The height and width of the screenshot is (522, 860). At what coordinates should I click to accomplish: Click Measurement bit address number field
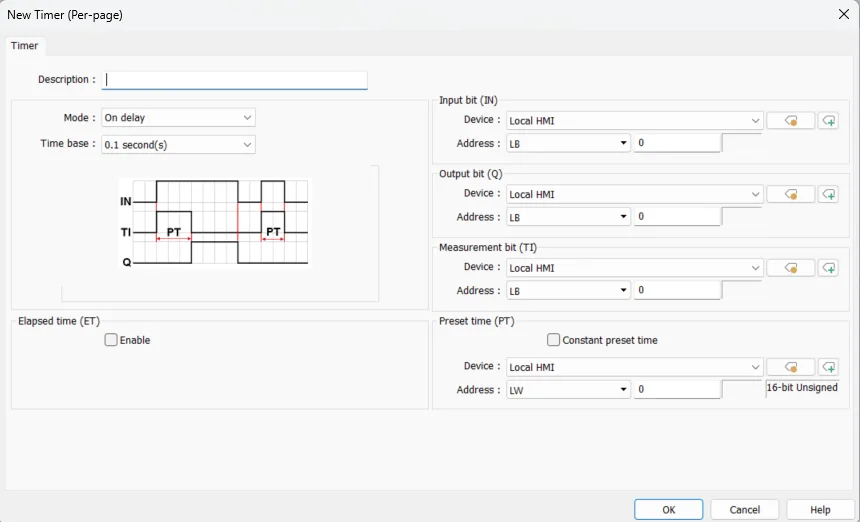coord(677,290)
